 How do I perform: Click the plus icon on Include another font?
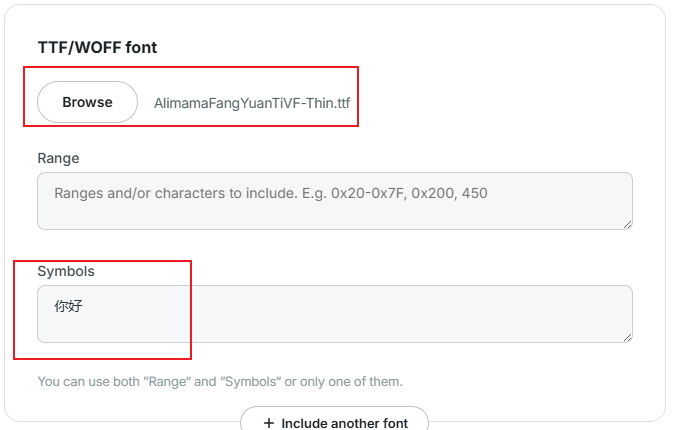click(268, 423)
